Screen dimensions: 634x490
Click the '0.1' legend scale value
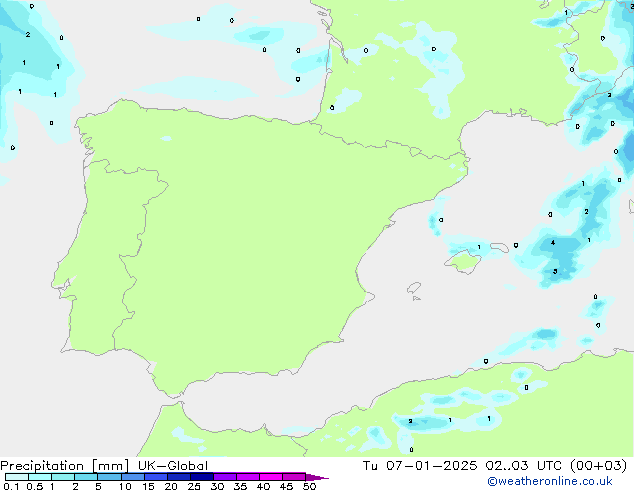[x=11, y=486]
